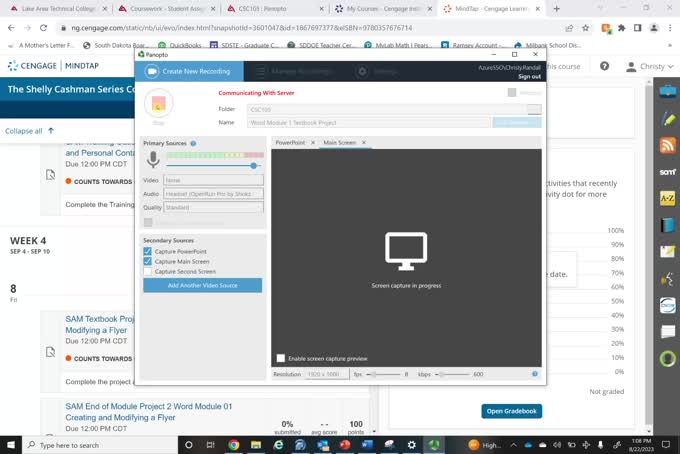Viewport: 680px width, 454px height.
Task: Toggle the Capture PowerPoint checkbox
Action: (x=147, y=251)
